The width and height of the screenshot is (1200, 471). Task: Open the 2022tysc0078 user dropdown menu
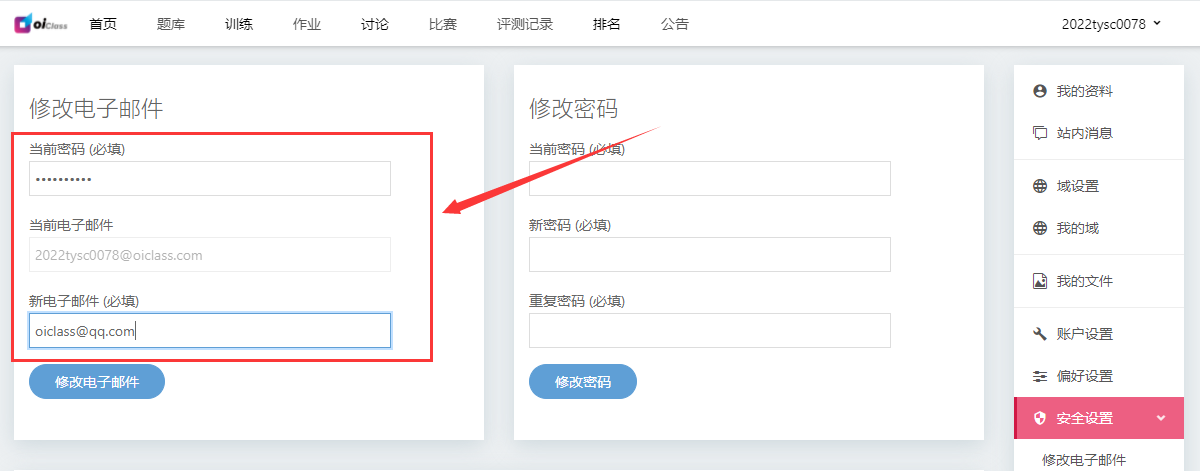point(1111,24)
